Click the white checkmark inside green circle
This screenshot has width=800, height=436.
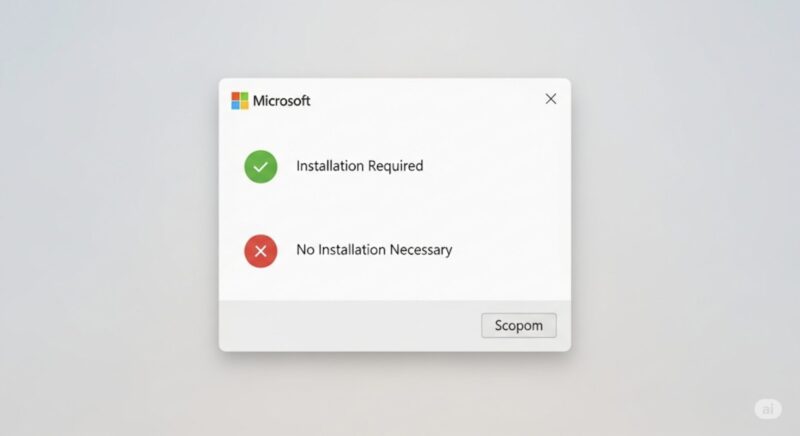point(261,167)
